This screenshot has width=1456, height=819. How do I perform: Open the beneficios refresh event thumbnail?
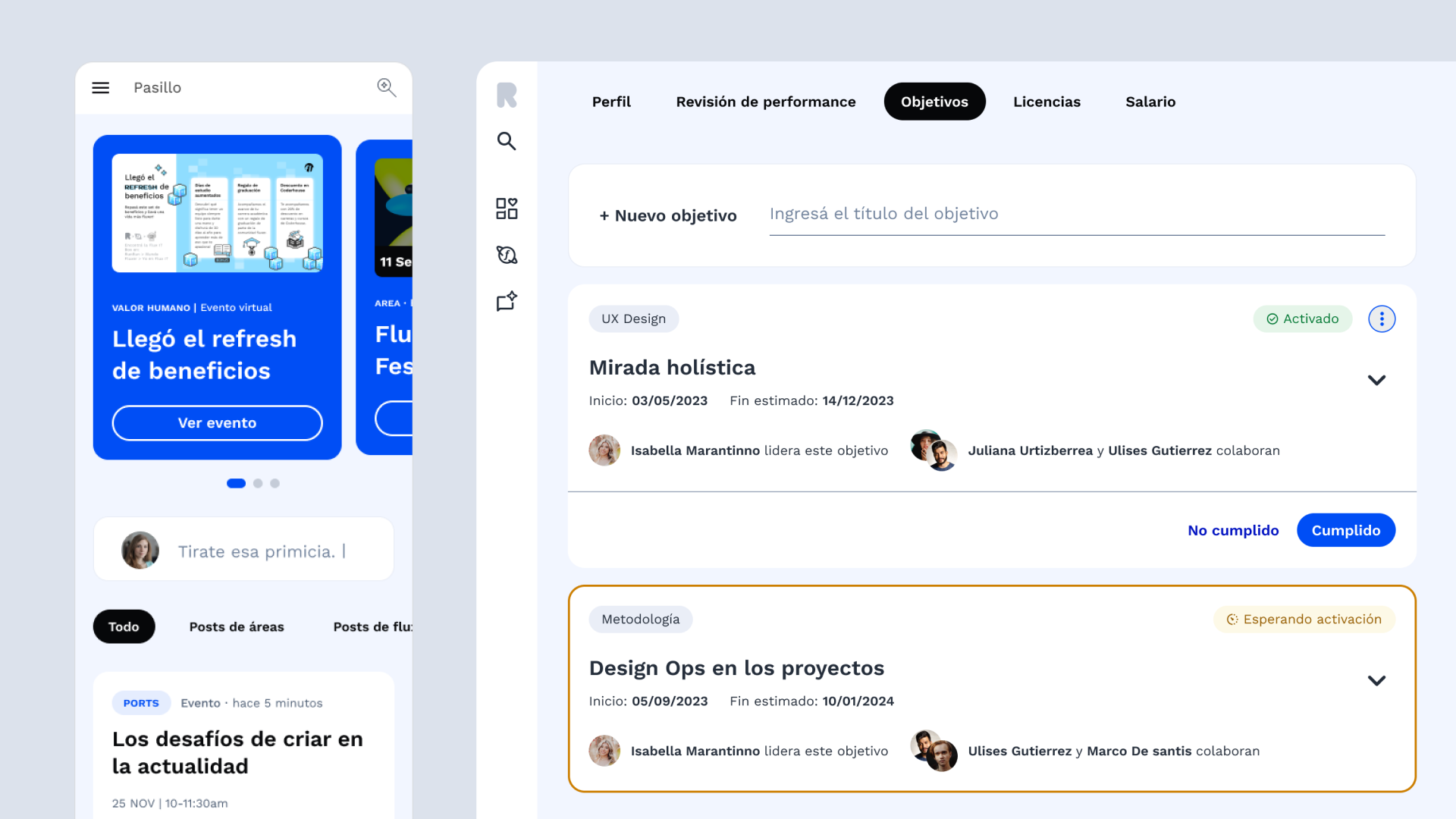click(x=217, y=213)
